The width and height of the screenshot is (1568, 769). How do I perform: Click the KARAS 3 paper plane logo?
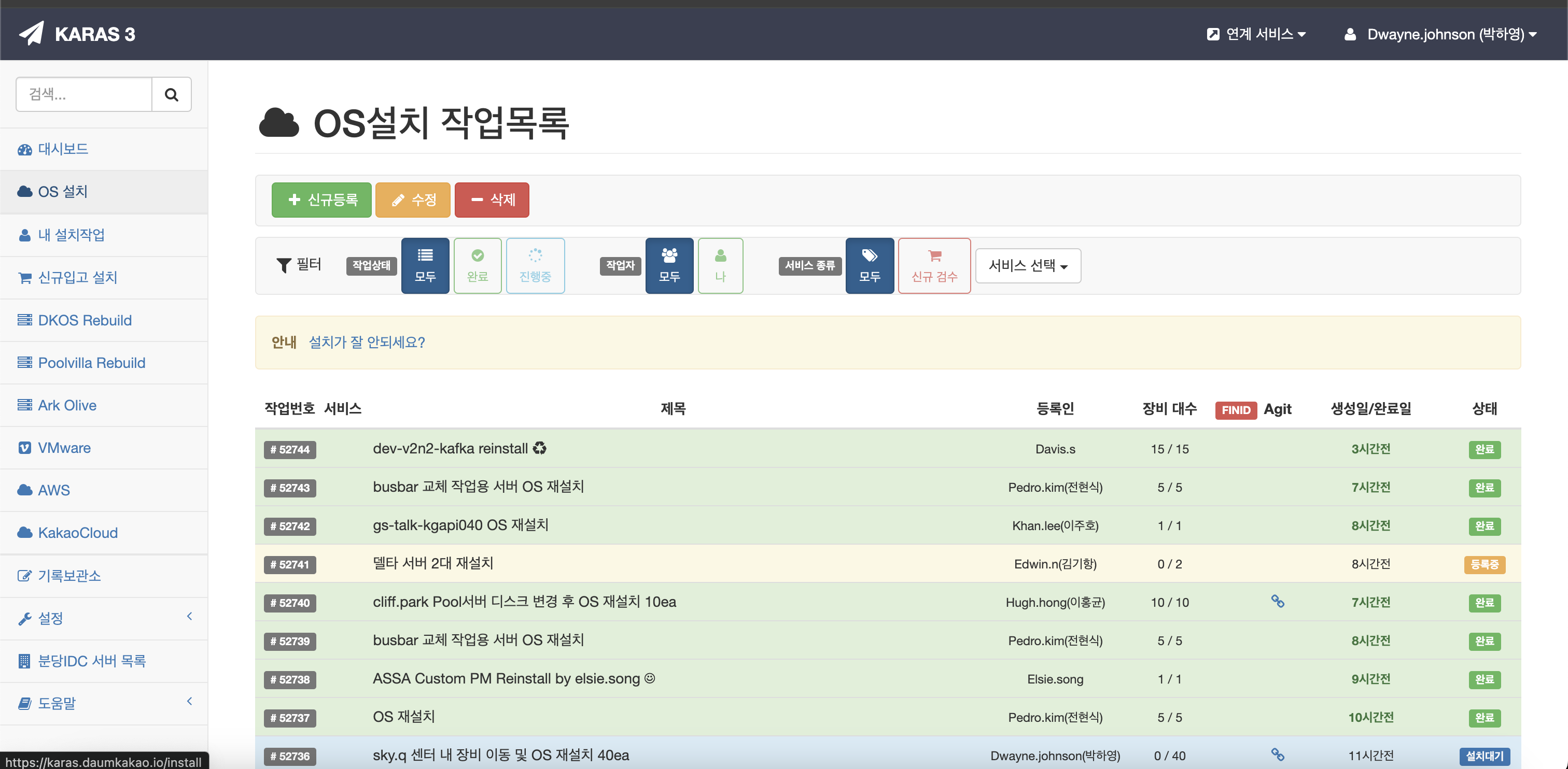[32, 34]
